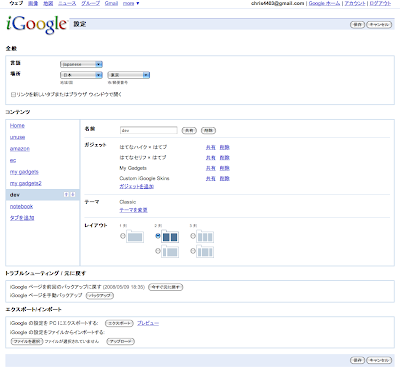The height and width of the screenshot is (378, 400).
Task: Click the share button beside the name field
Action: coord(189,130)
